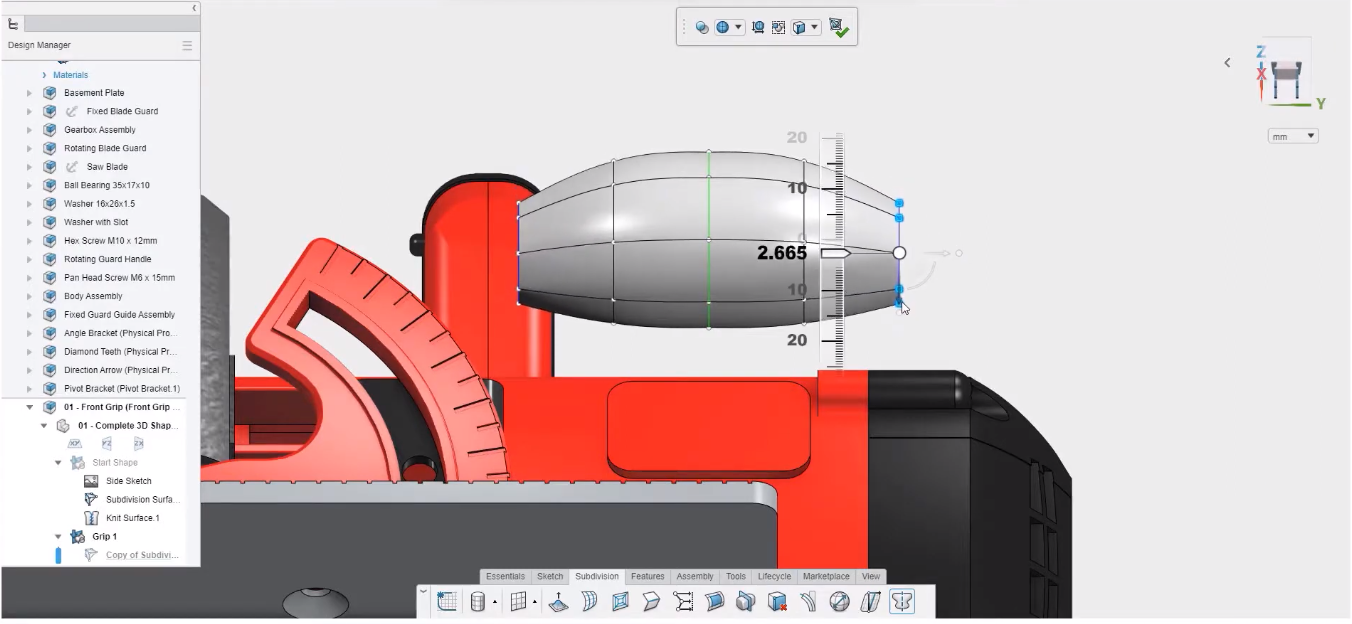Select Knit Surface.1 in the tree
The image size is (1352, 624).
(132, 518)
